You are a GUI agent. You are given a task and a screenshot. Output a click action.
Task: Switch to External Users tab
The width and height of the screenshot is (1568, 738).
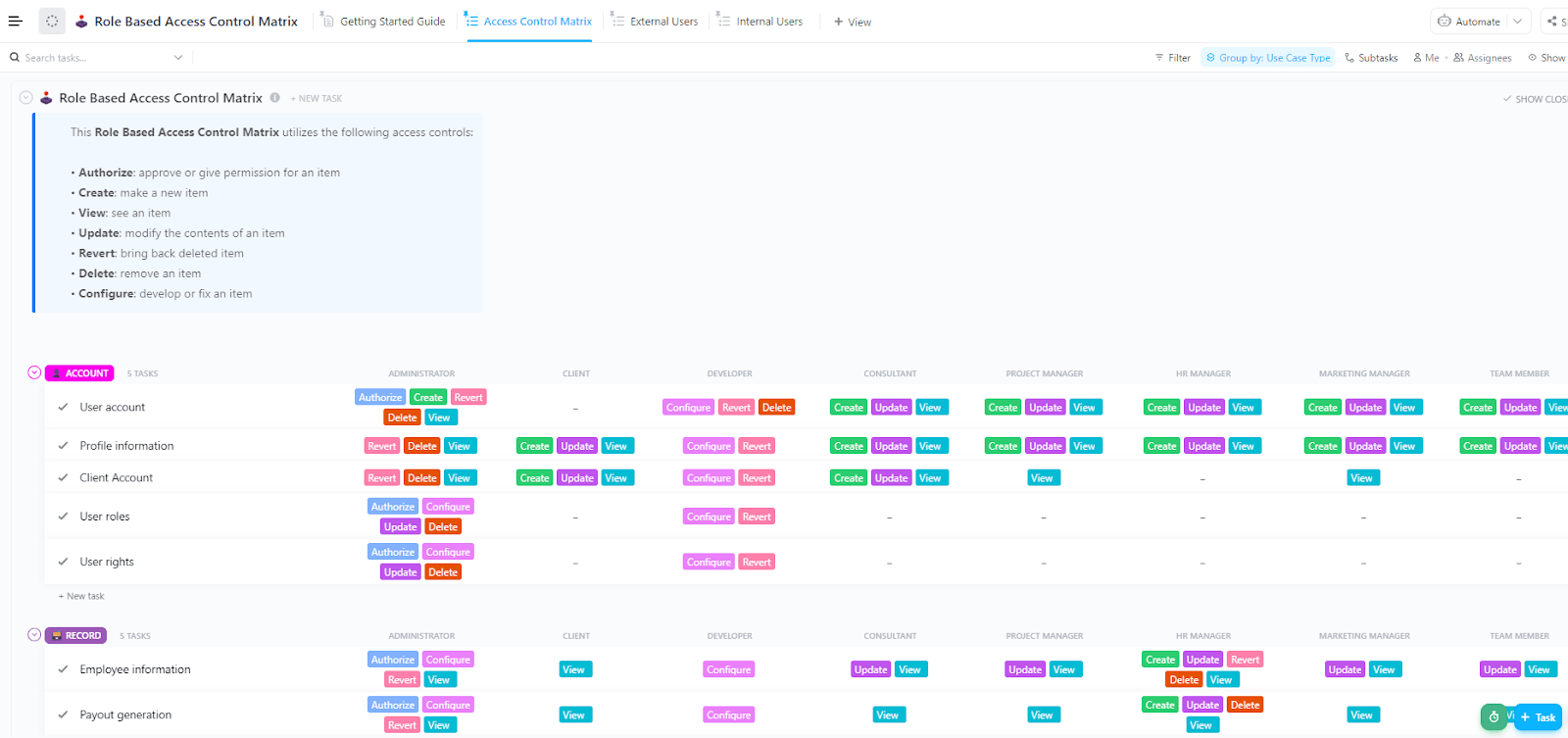(x=655, y=21)
